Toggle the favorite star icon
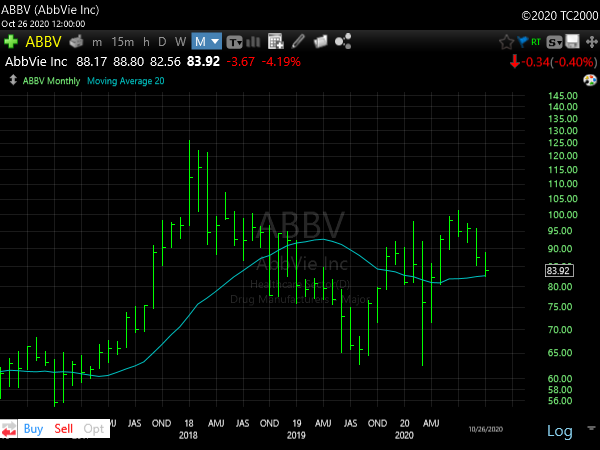The height and width of the screenshot is (450, 600). 506,42
